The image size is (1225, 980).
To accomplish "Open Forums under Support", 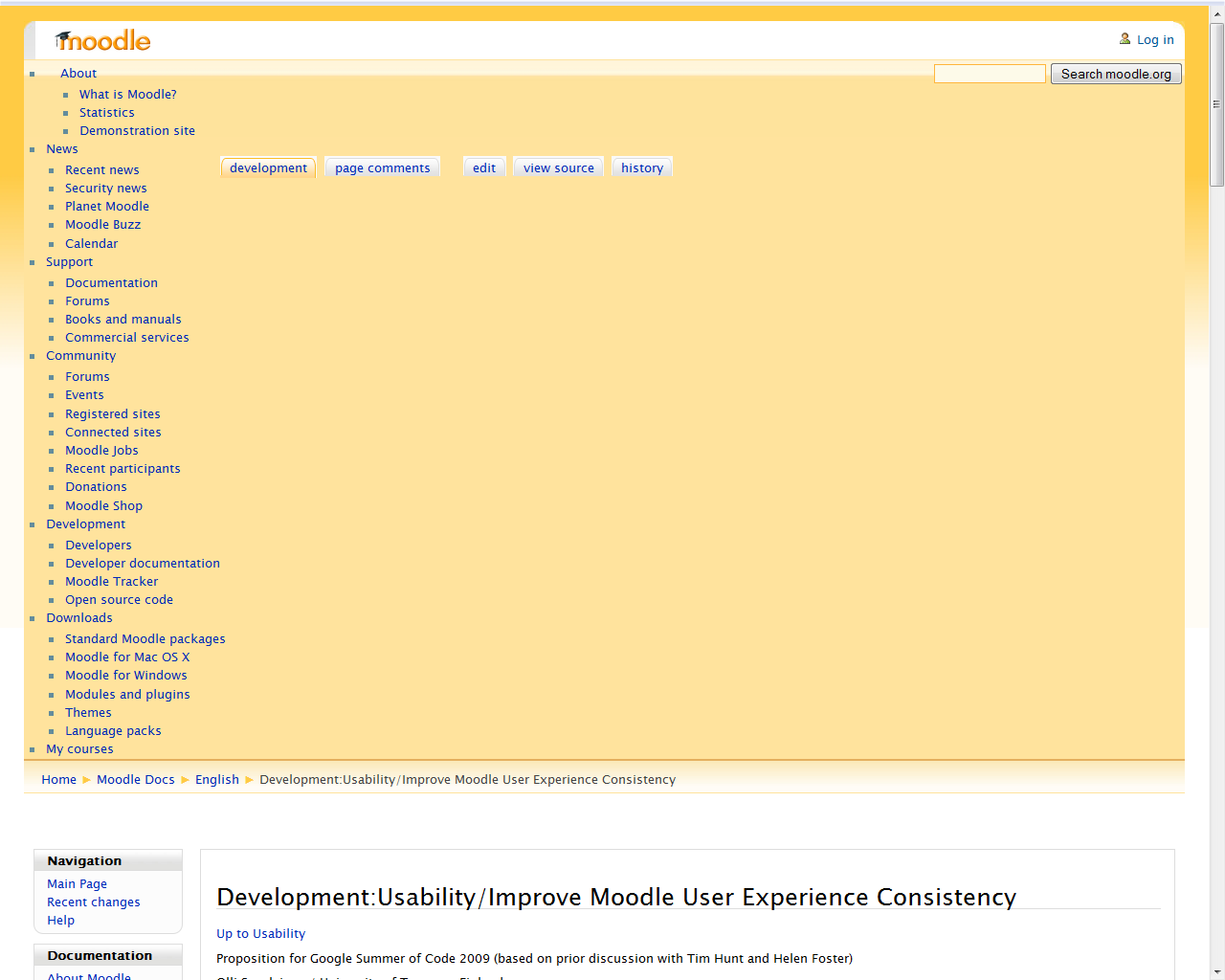I will point(87,301).
